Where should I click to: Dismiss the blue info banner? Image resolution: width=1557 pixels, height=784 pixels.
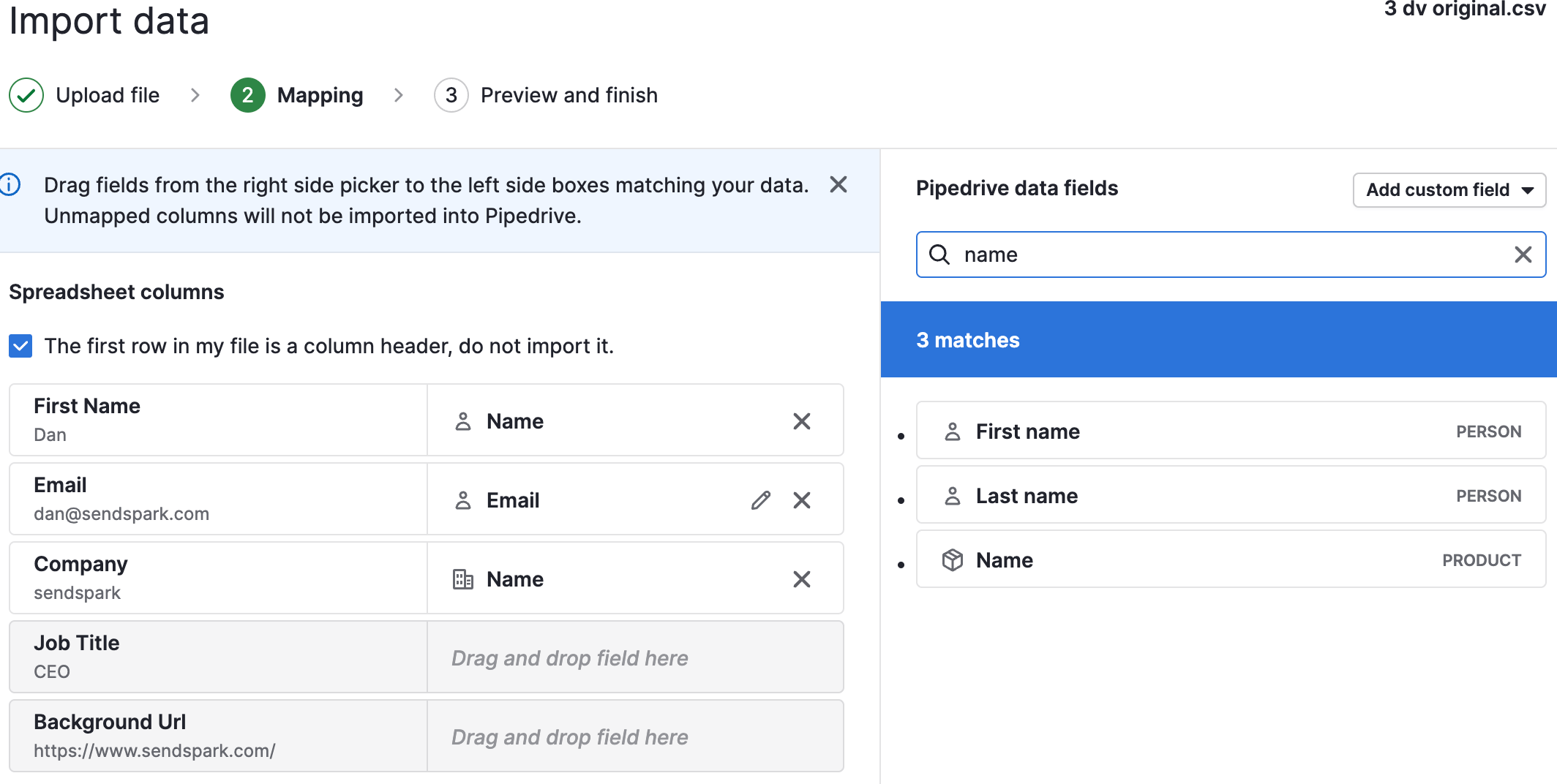point(838,184)
